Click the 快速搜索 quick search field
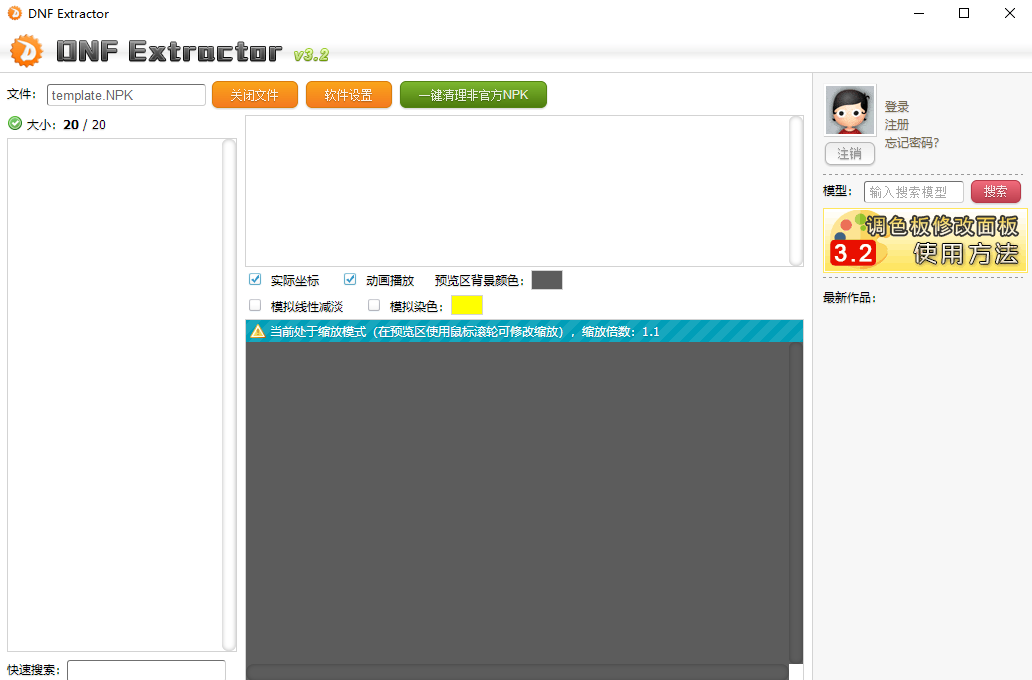The image size is (1032, 680). click(x=145, y=669)
